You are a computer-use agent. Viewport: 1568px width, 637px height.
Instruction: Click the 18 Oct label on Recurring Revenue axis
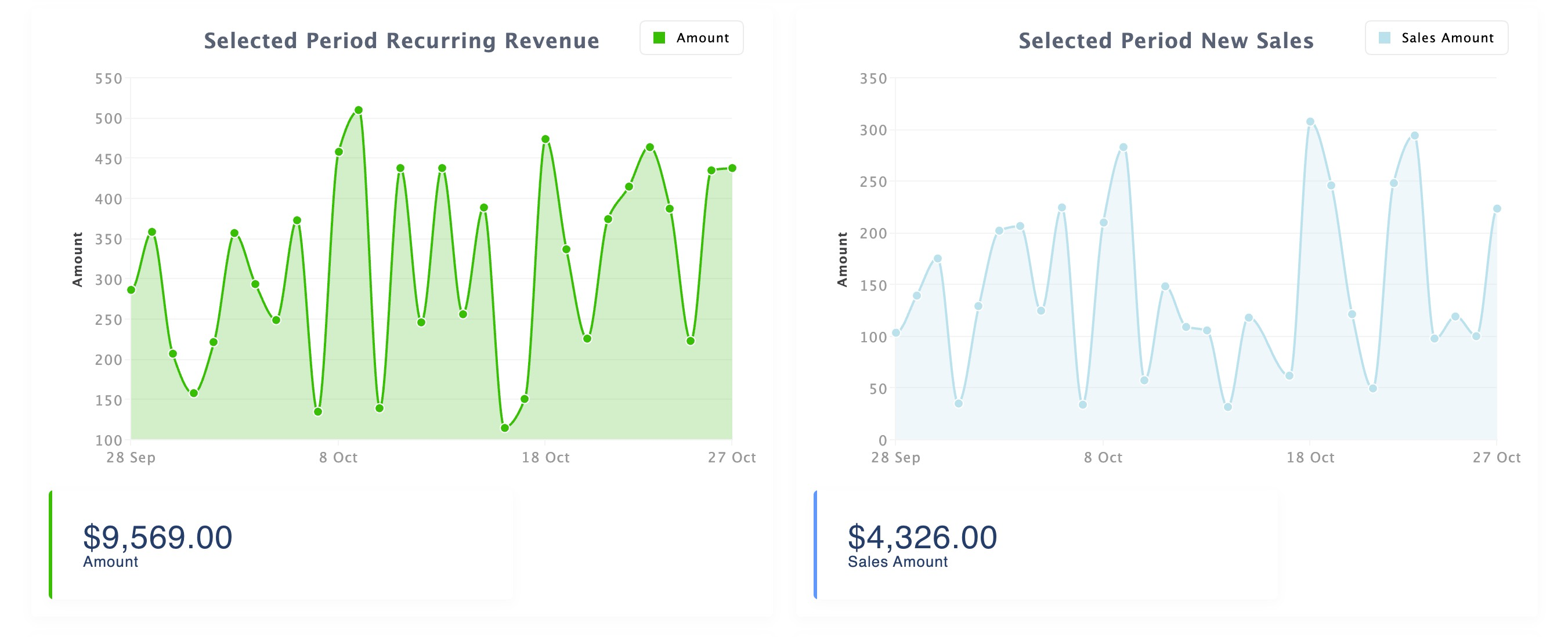545,458
